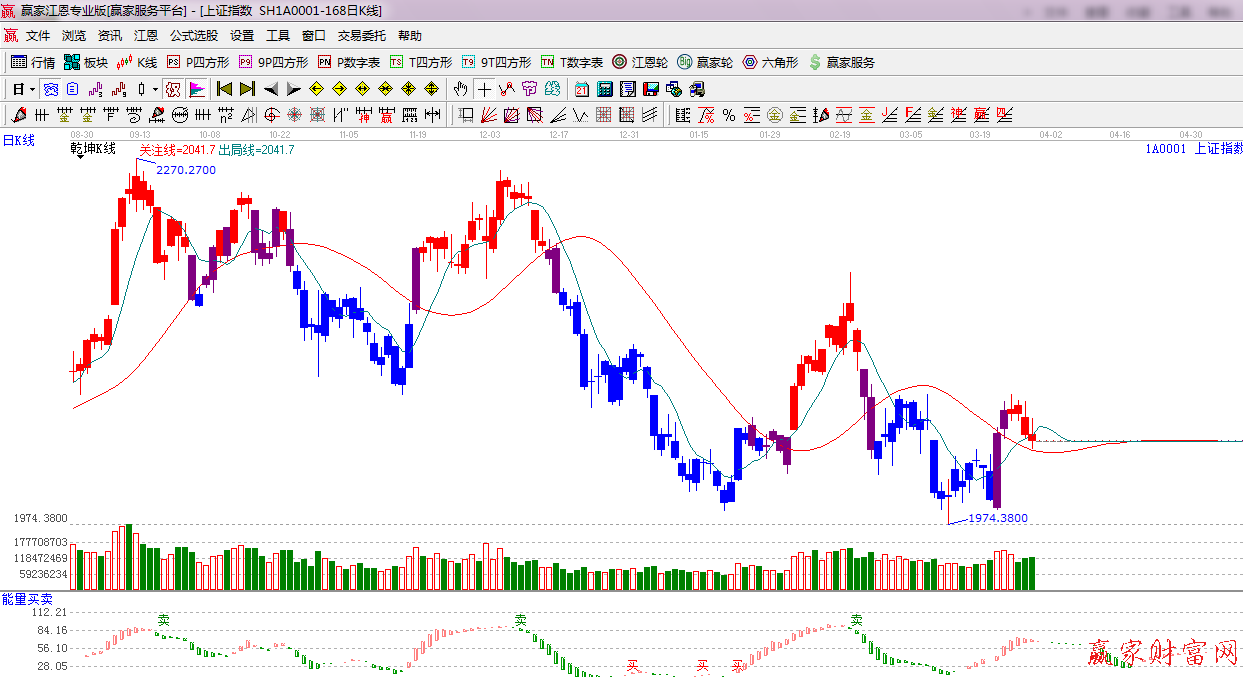Open the 公式选股 menu
This screenshot has height=677, width=1243.
(x=193, y=35)
